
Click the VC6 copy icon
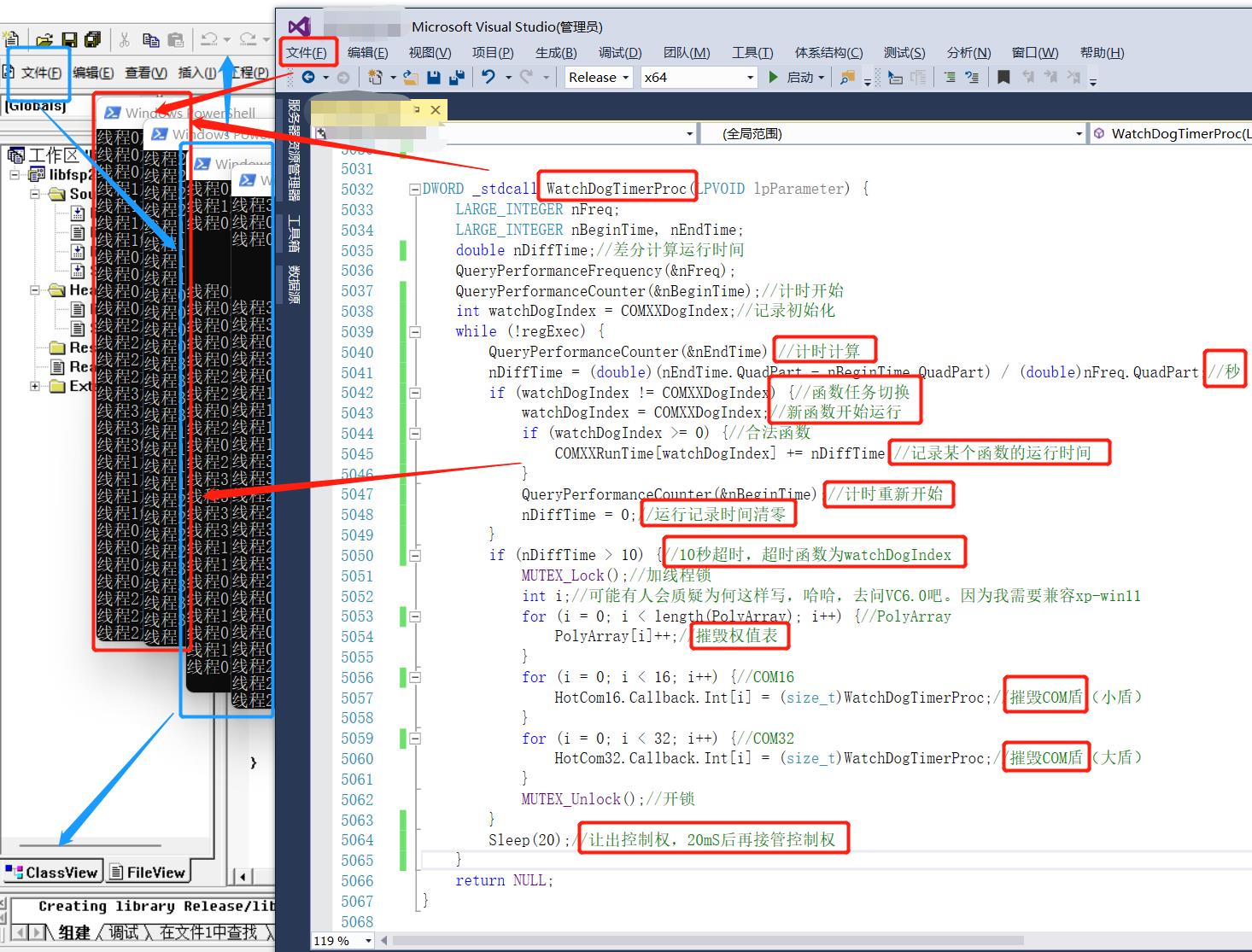(x=151, y=39)
